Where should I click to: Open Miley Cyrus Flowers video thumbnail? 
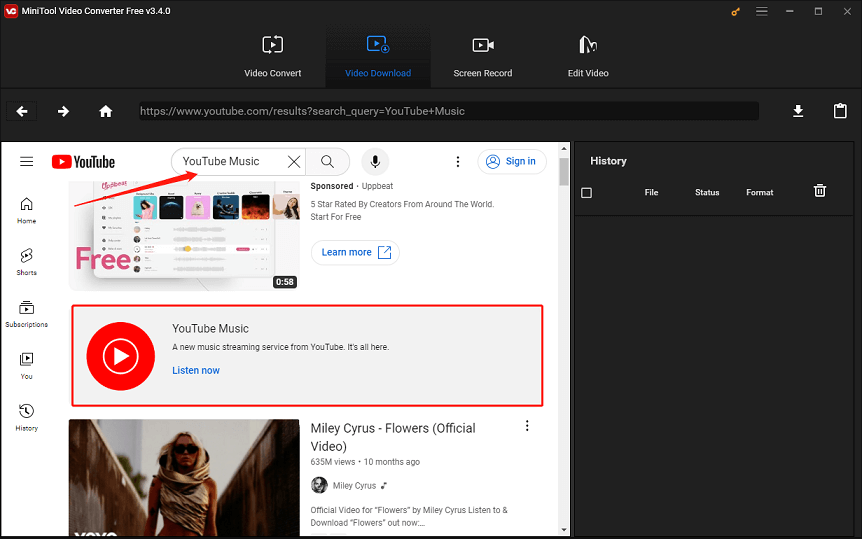pyautogui.click(x=184, y=477)
